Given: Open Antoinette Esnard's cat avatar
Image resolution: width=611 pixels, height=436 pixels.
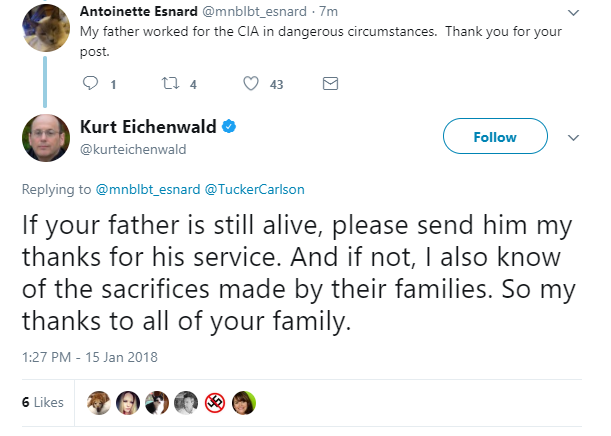Looking at the screenshot, I should pyautogui.click(x=46, y=28).
